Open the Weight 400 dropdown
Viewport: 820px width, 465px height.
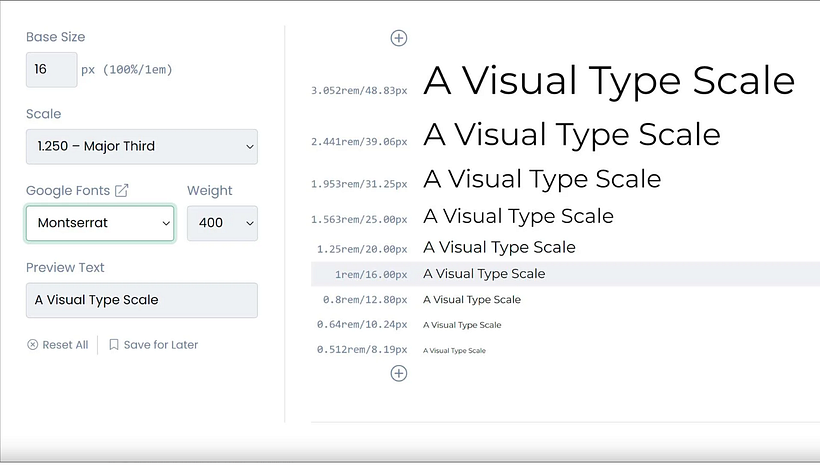[x=222, y=223]
